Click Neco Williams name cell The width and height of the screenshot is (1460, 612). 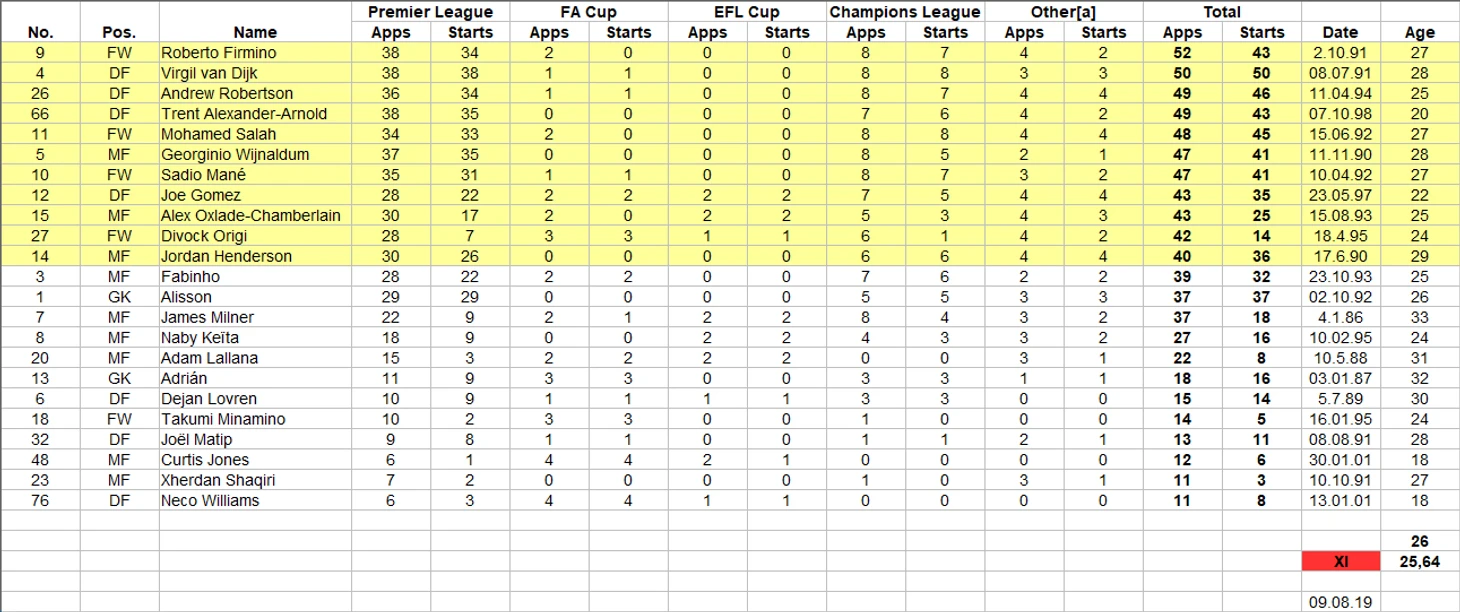[x=210, y=501]
